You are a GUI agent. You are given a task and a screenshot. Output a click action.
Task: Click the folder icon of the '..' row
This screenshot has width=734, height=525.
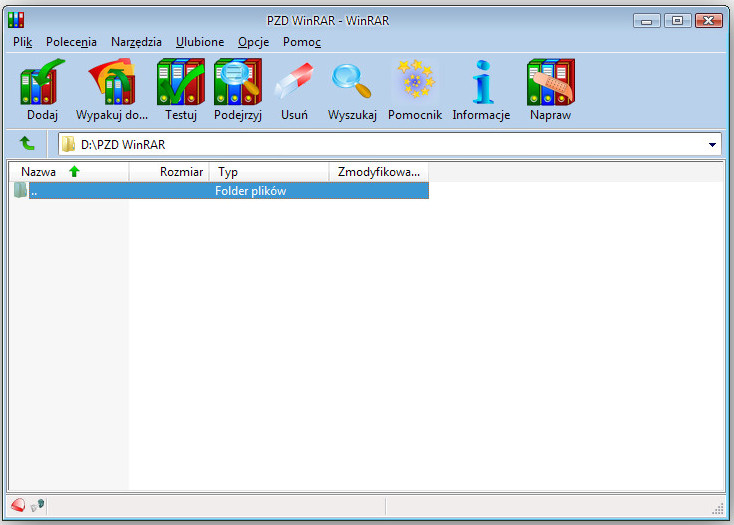click(x=20, y=190)
